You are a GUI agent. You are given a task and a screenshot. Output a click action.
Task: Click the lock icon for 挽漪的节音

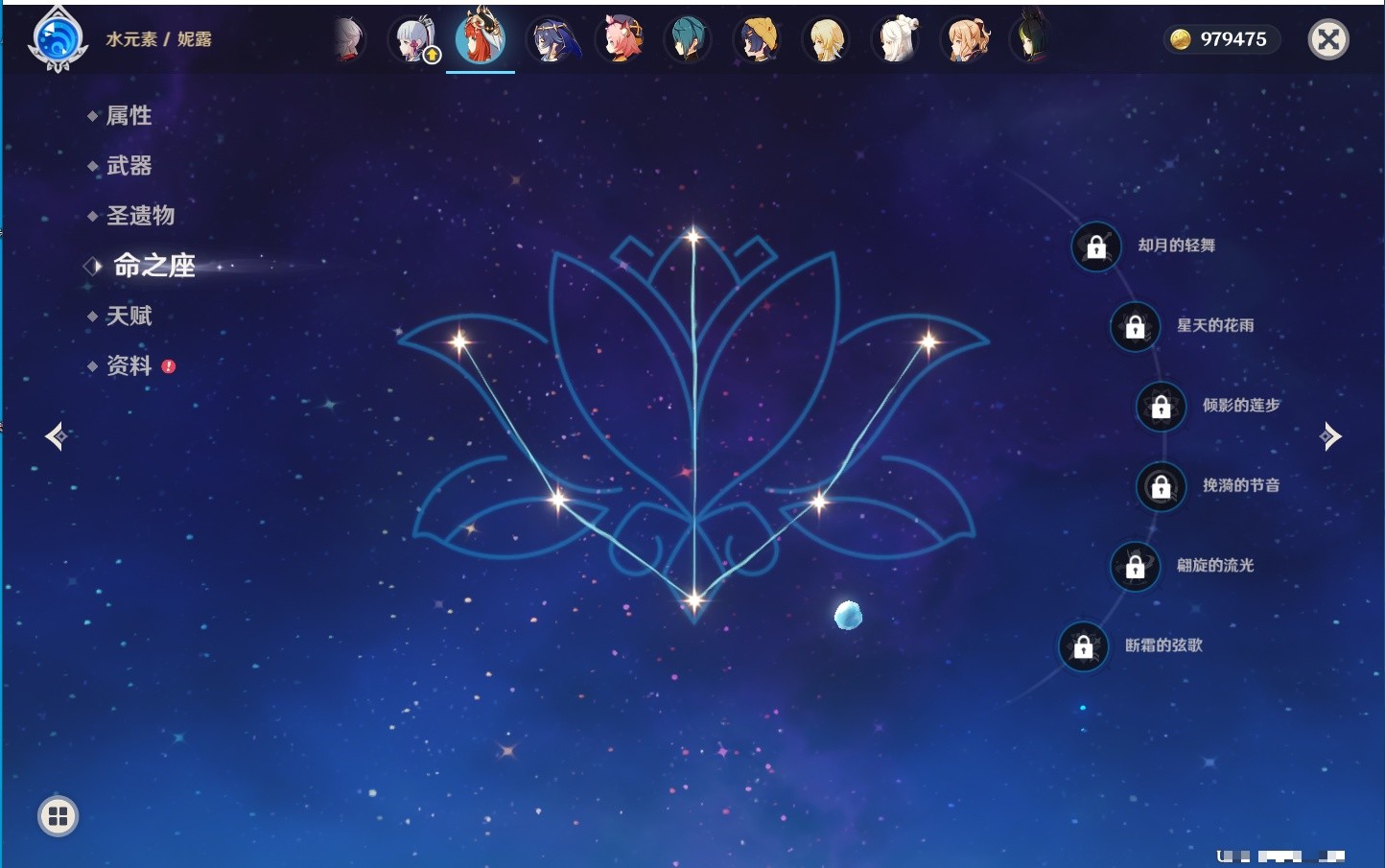point(1162,486)
